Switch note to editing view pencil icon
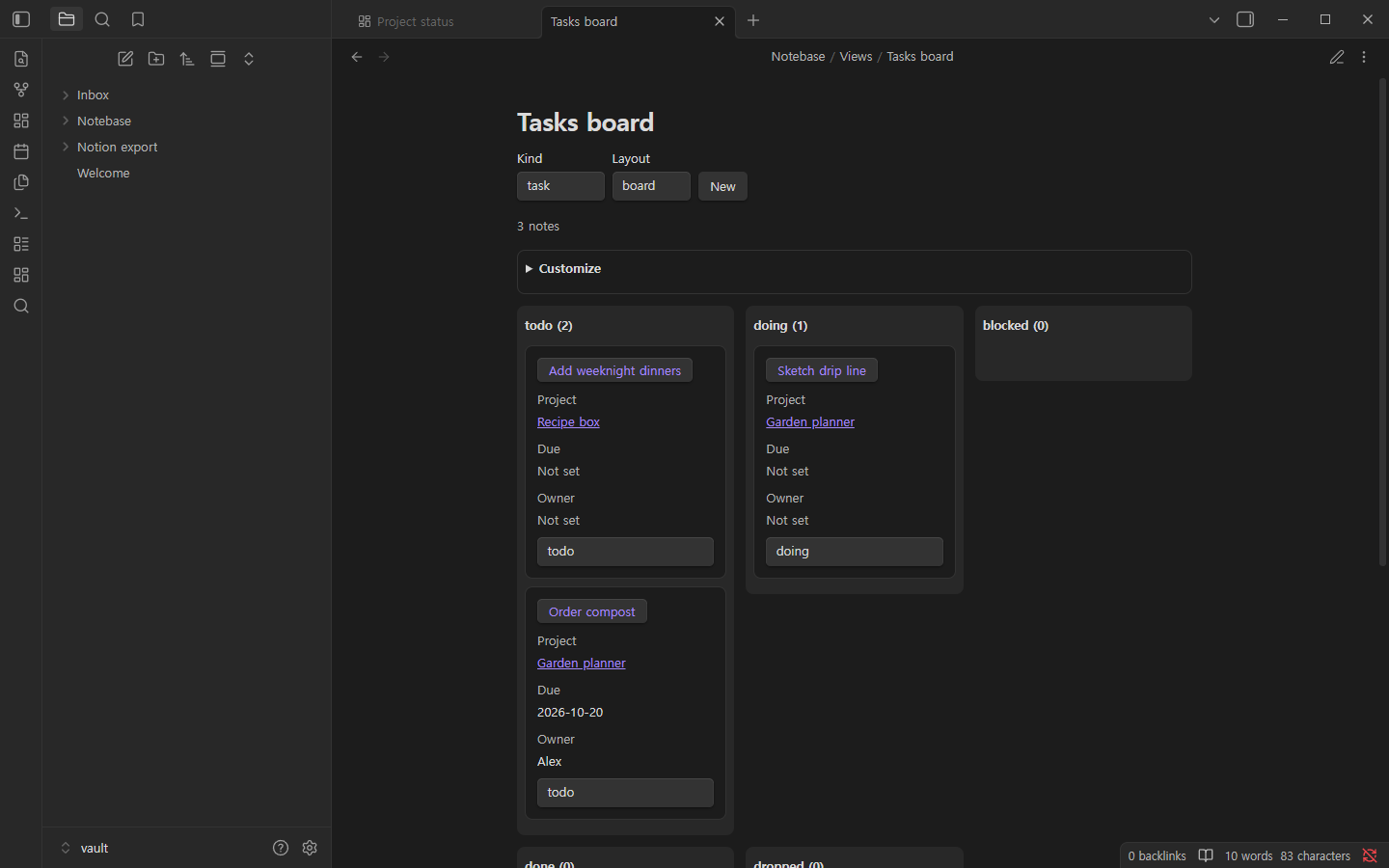This screenshot has height=868, width=1389. (1337, 57)
